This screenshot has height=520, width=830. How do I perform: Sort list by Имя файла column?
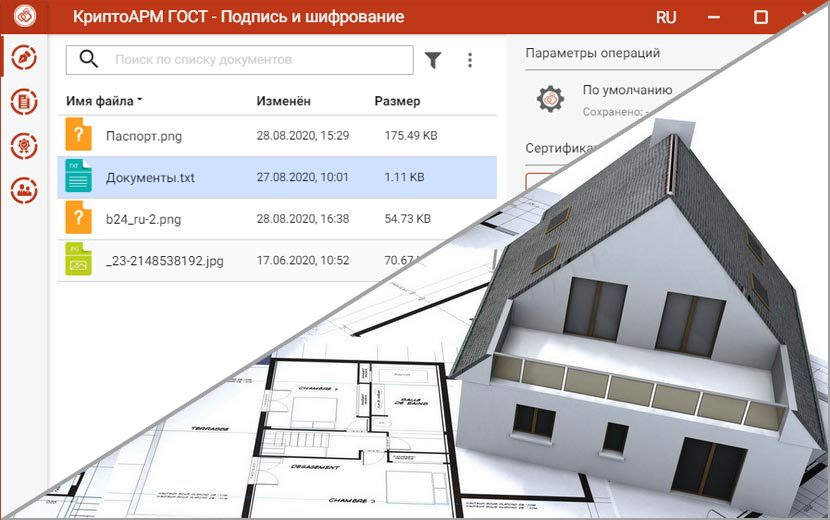[x=104, y=101]
